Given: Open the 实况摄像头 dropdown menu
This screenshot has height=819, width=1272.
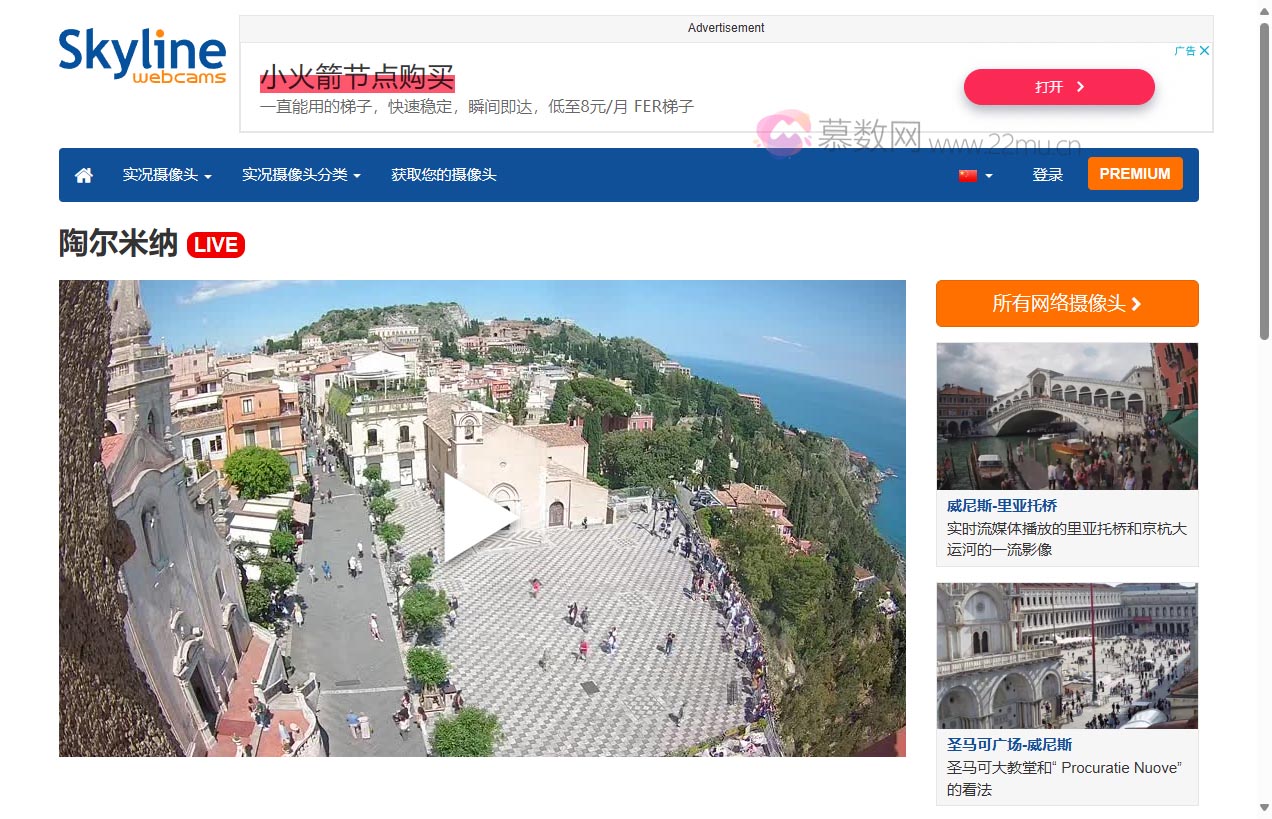Looking at the screenshot, I should click(161, 174).
